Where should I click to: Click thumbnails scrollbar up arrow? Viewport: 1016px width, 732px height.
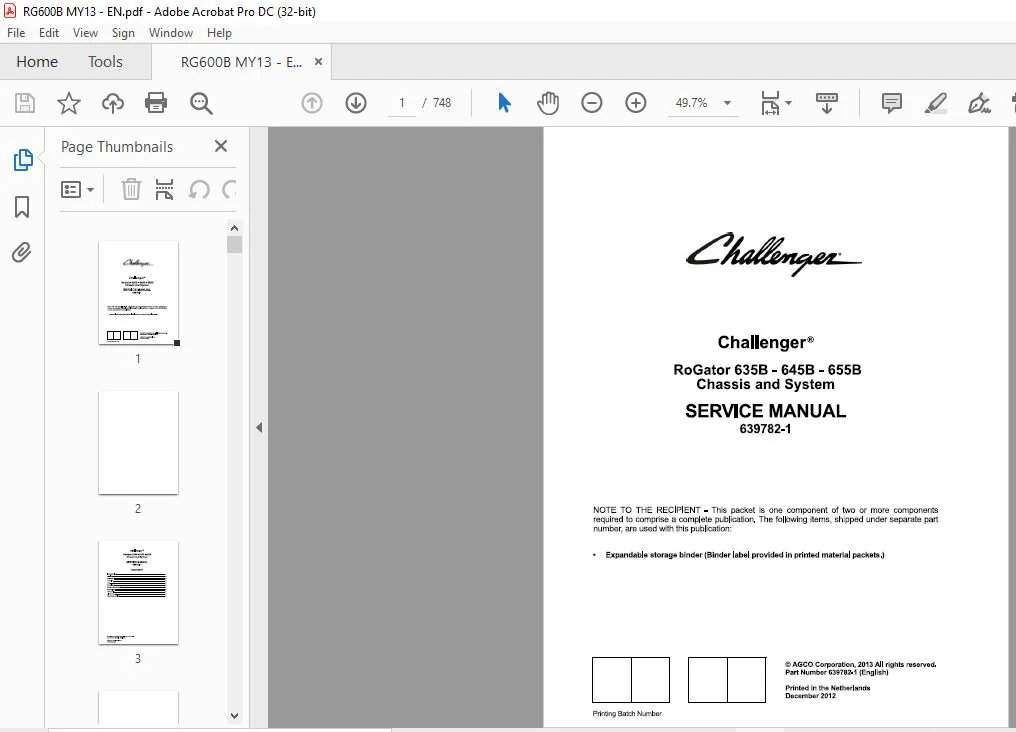[x=235, y=228]
